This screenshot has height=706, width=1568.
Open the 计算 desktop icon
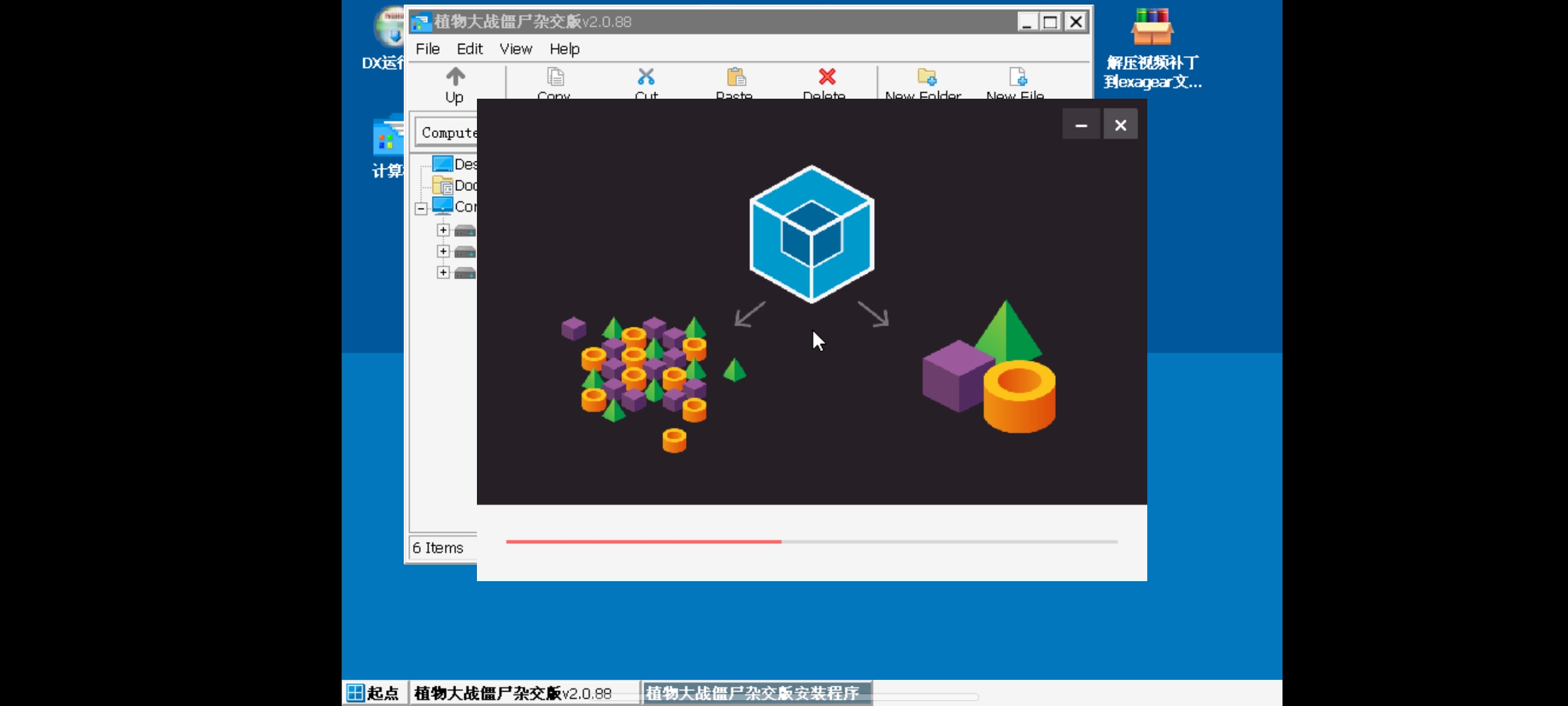[387, 146]
